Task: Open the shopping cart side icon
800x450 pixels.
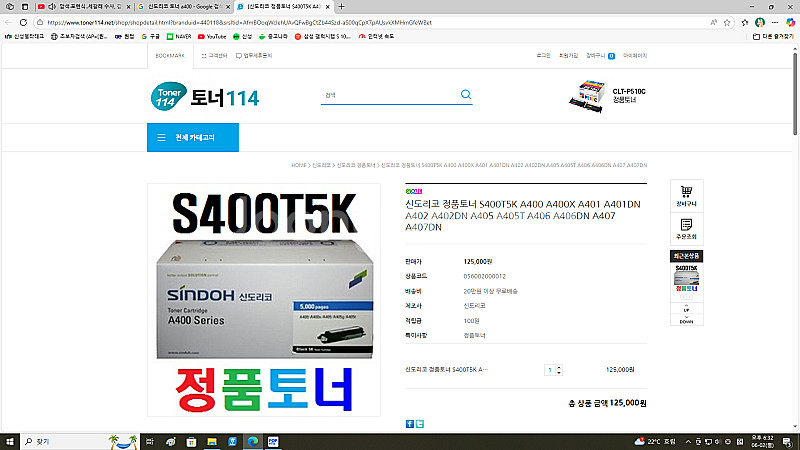Action: point(686,196)
